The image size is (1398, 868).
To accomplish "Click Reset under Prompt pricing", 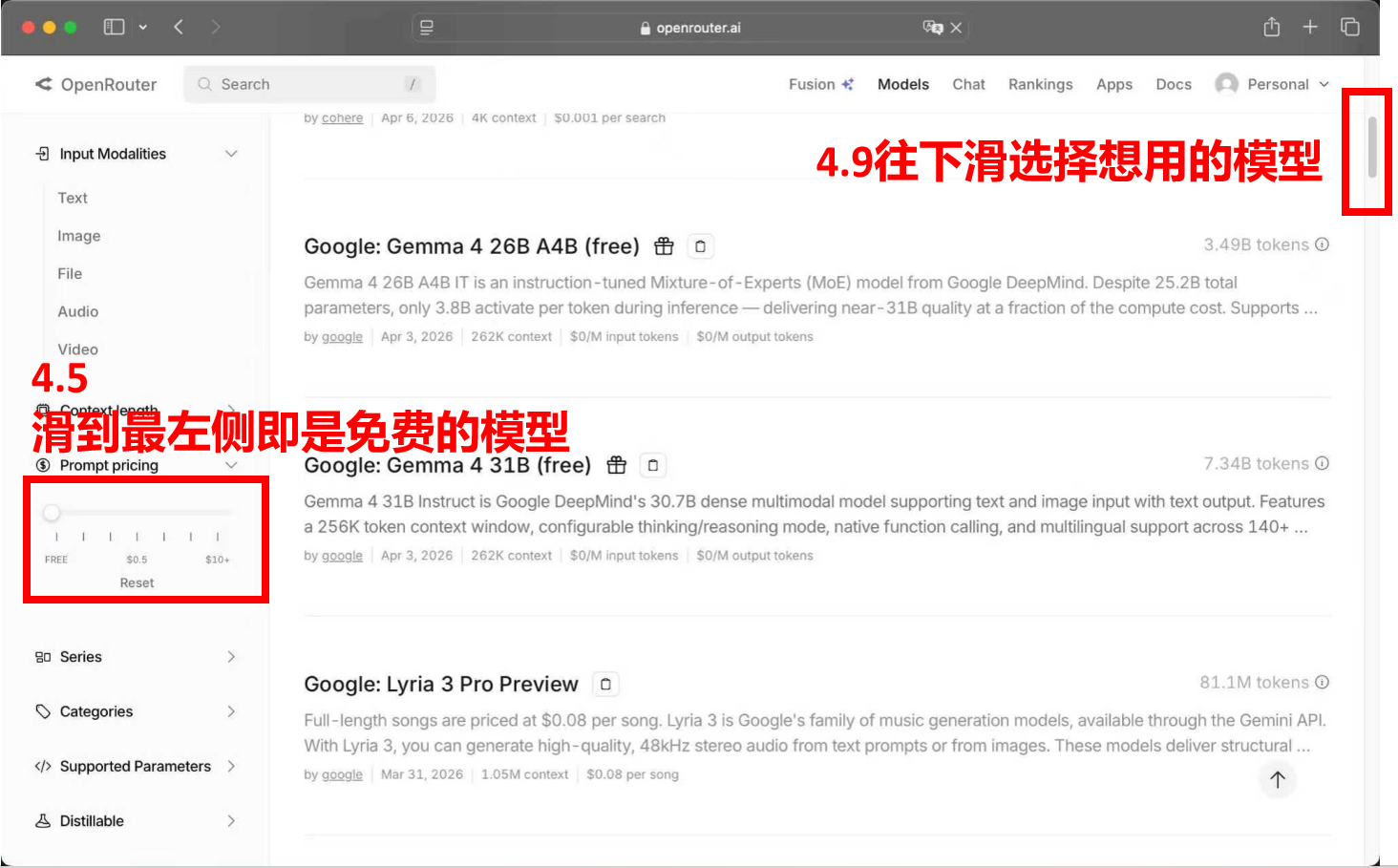I will pos(136,582).
